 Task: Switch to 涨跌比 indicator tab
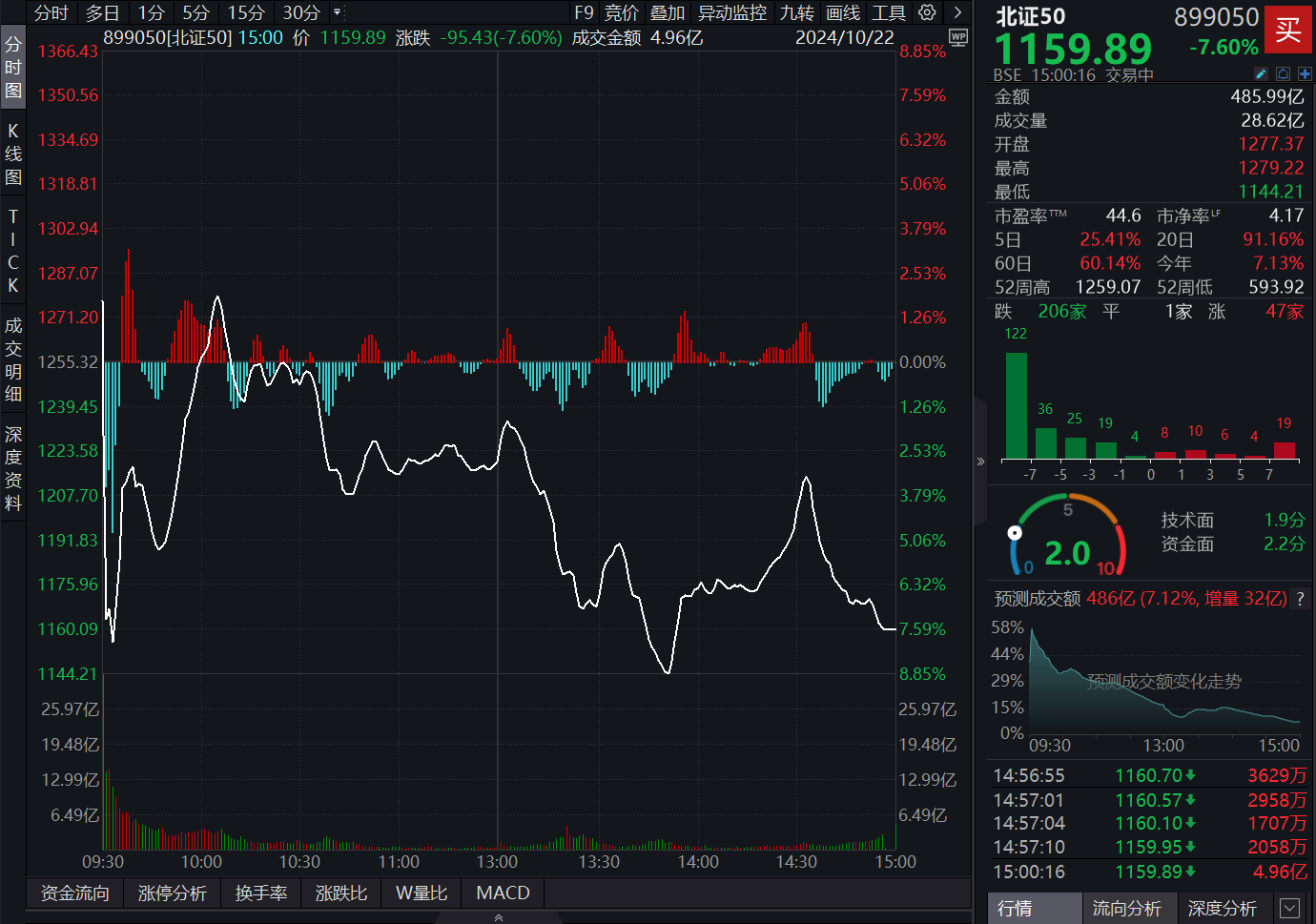pos(341,893)
